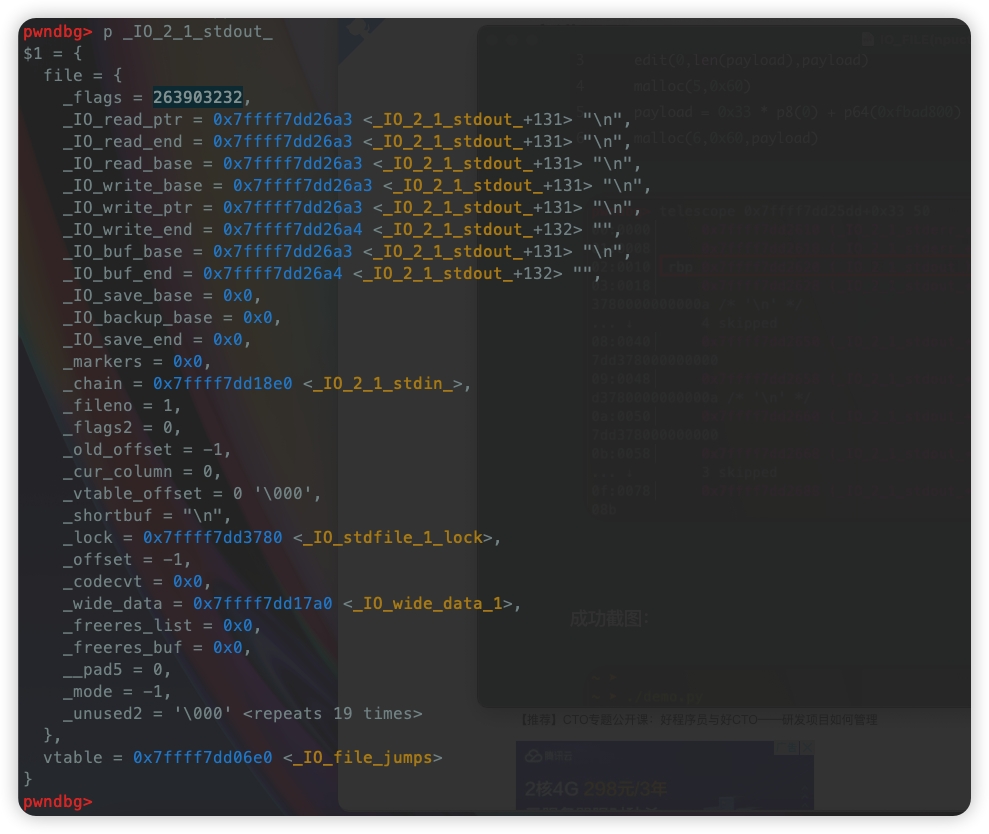Viewport: 989px width, 834px height.
Task: Click the $1 = { line
Action: pyautogui.click(x=52, y=54)
